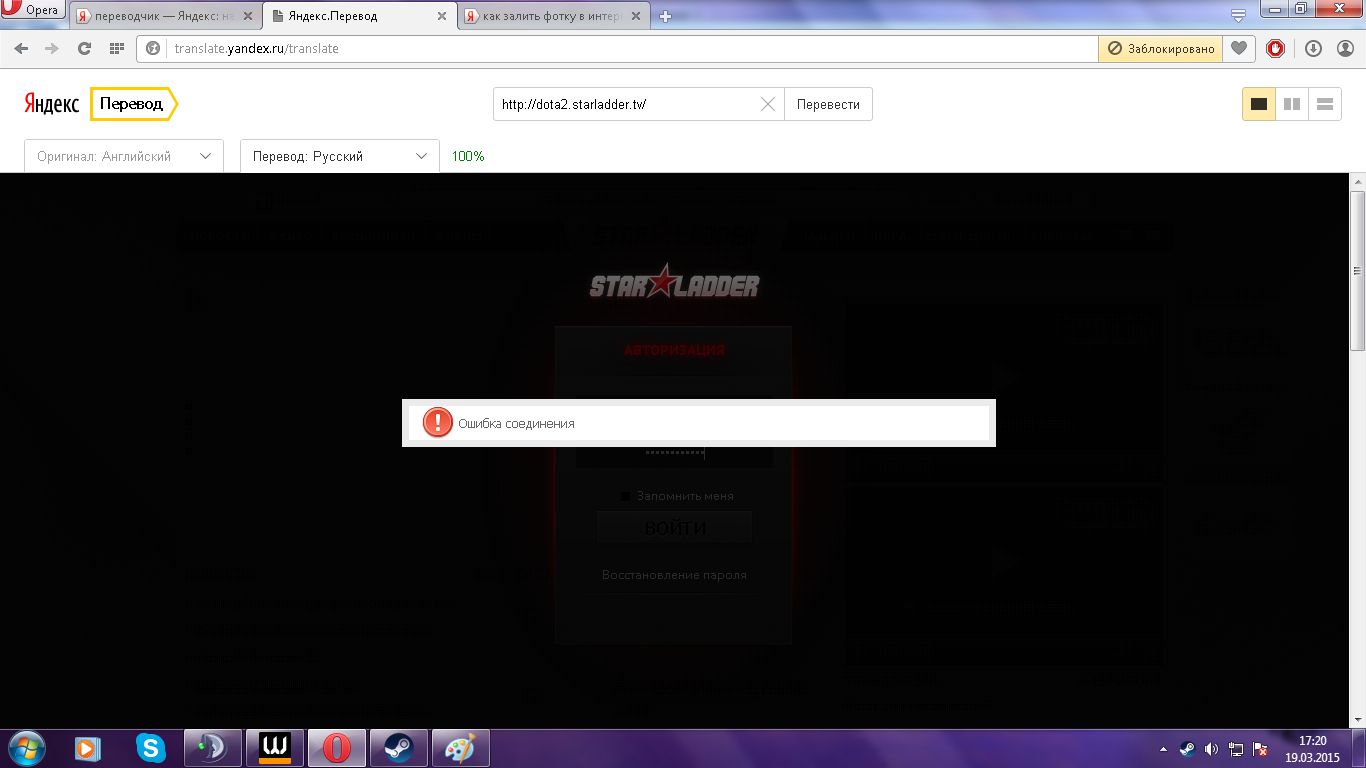
Task: Click the Восстановление пароля link
Action: pos(674,575)
